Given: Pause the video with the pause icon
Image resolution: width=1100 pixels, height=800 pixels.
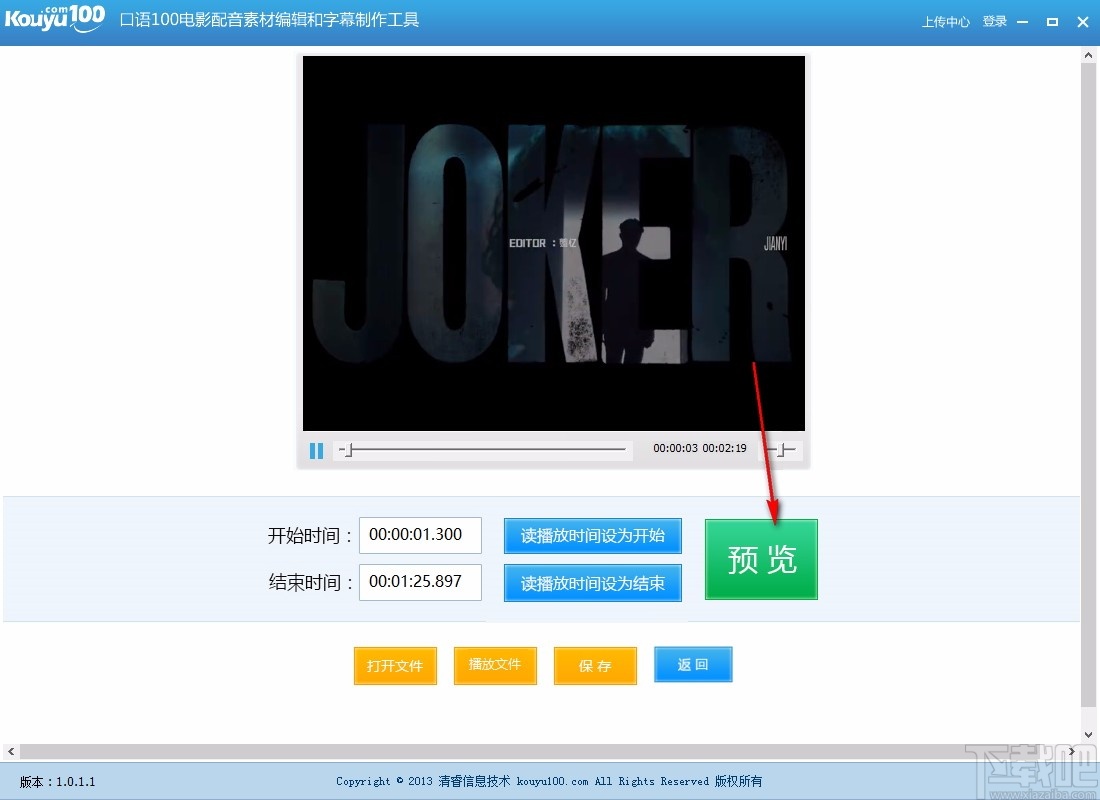Looking at the screenshot, I should [x=316, y=450].
